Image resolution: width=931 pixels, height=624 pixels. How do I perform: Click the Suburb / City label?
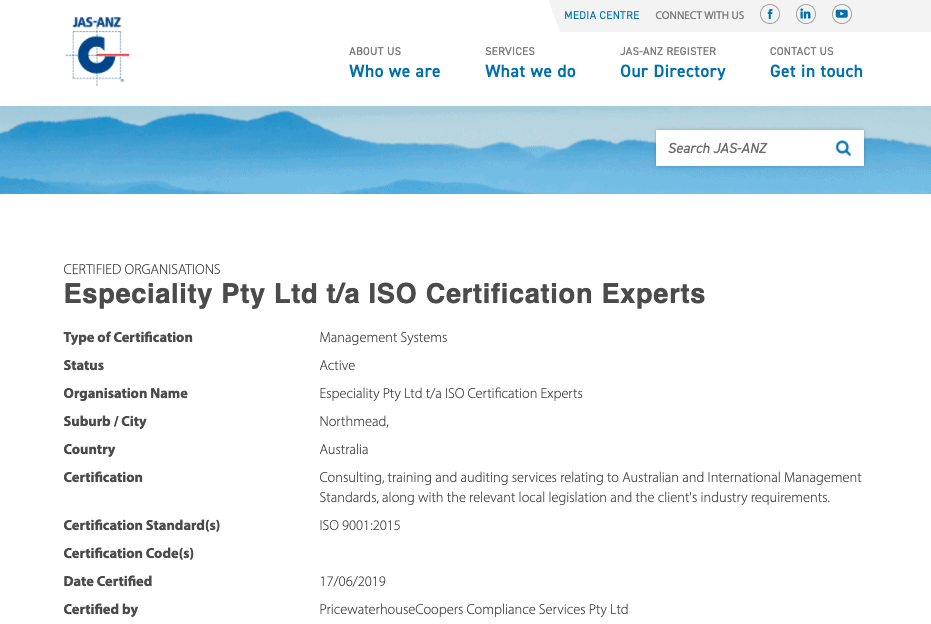click(x=105, y=421)
